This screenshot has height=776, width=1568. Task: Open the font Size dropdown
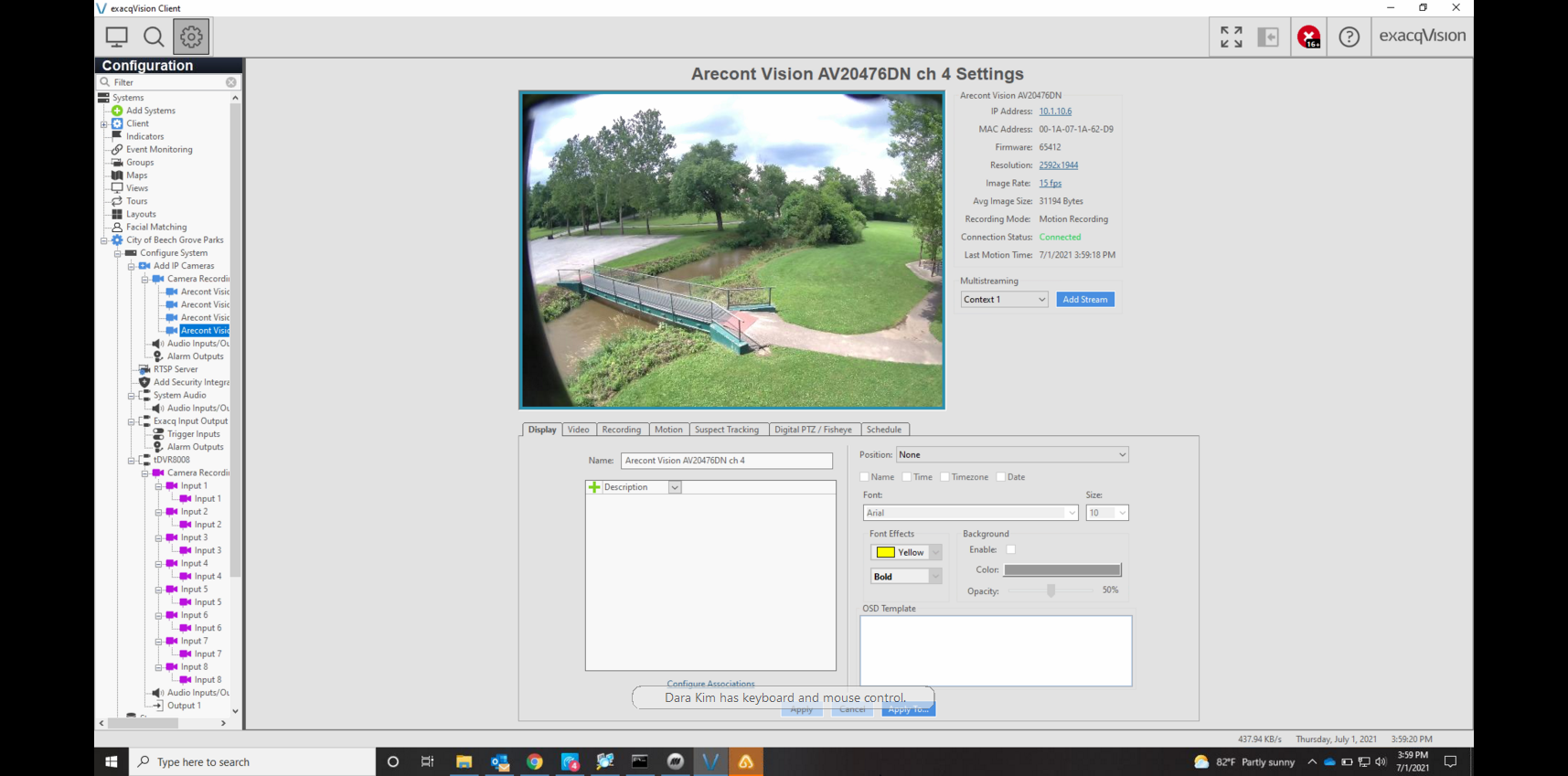click(1107, 513)
